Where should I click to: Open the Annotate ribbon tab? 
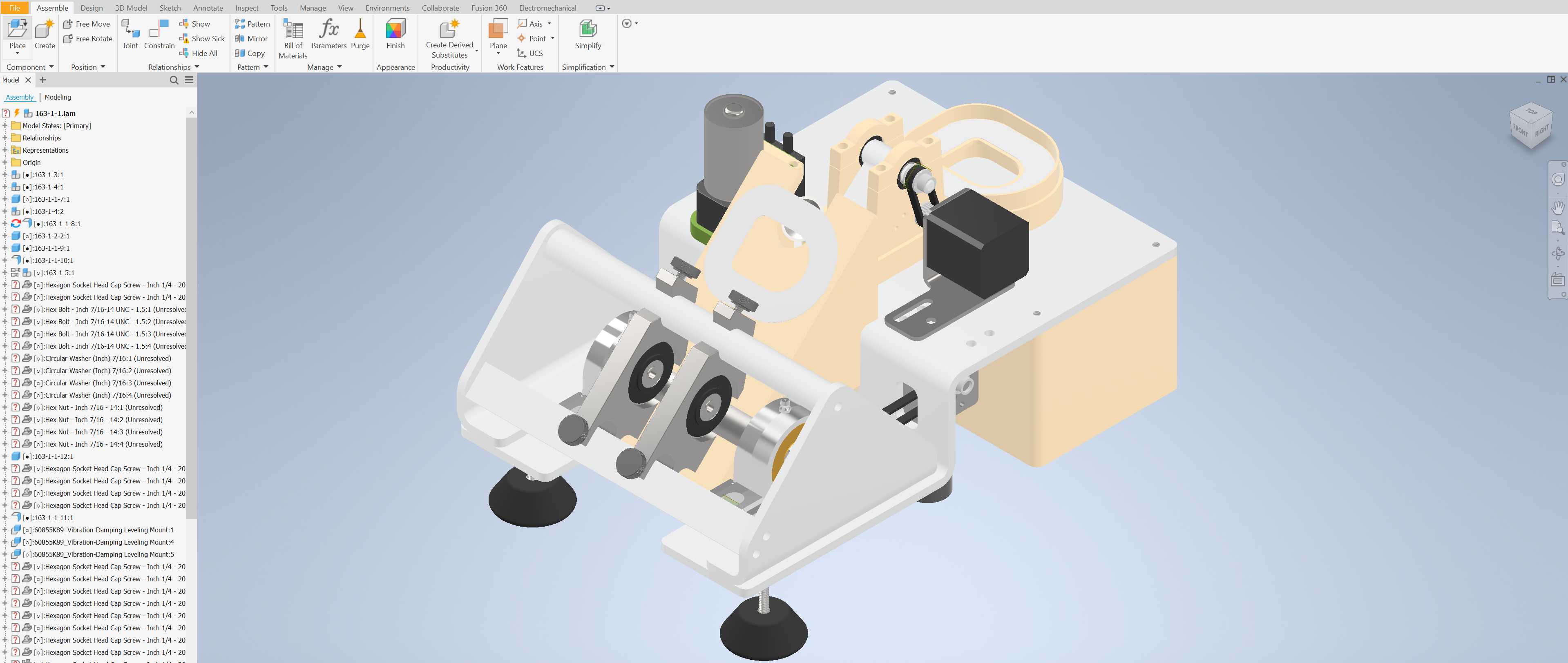click(208, 8)
